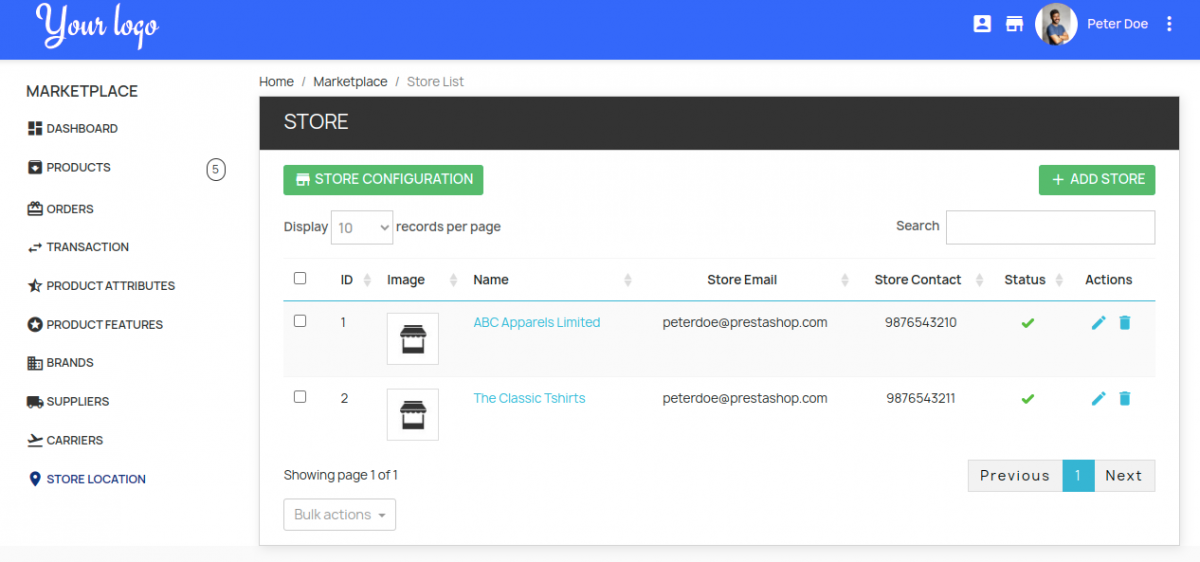
Task: Click the email cell of store ID 1
Action: (745, 322)
